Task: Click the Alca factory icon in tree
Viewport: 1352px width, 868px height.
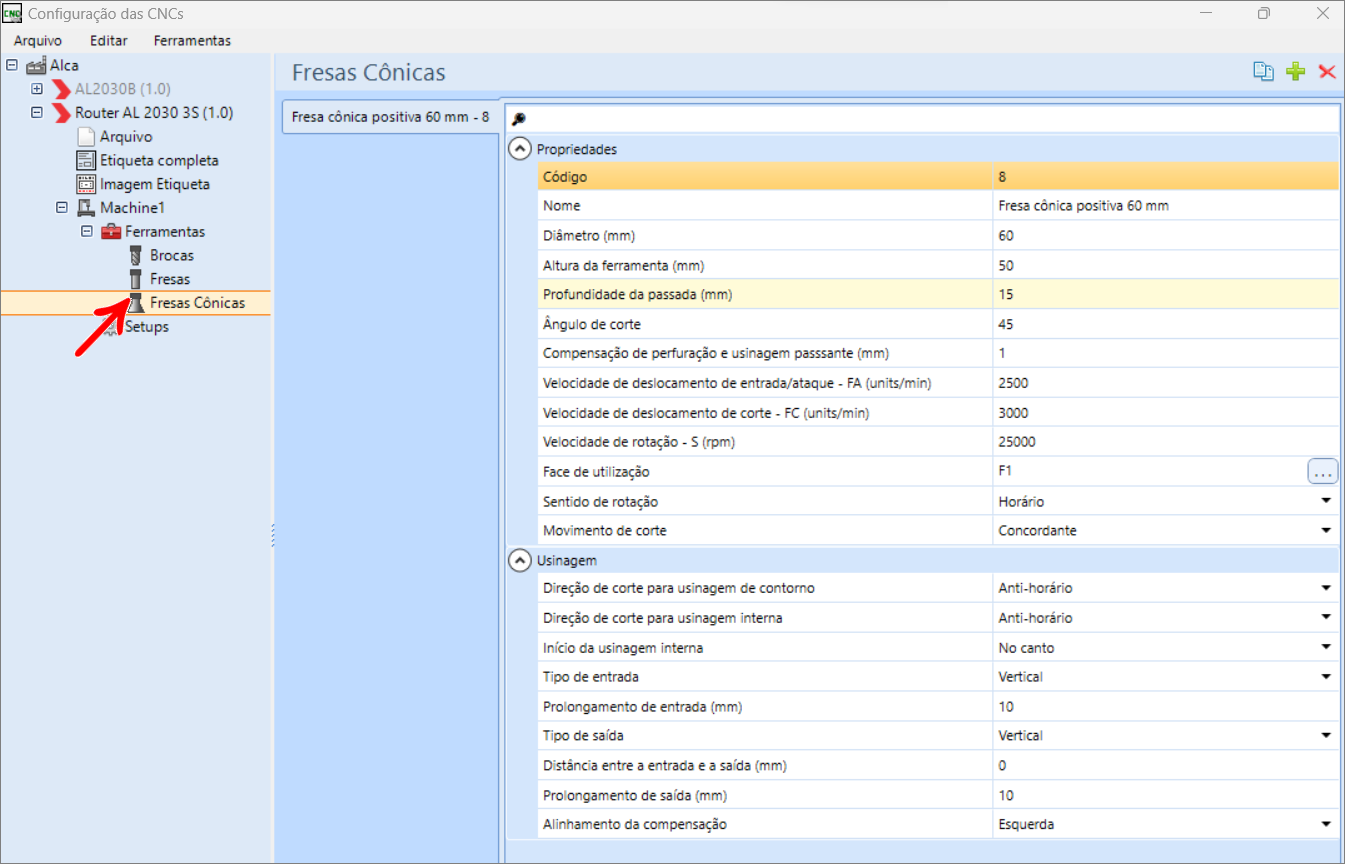Action: point(36,66)
